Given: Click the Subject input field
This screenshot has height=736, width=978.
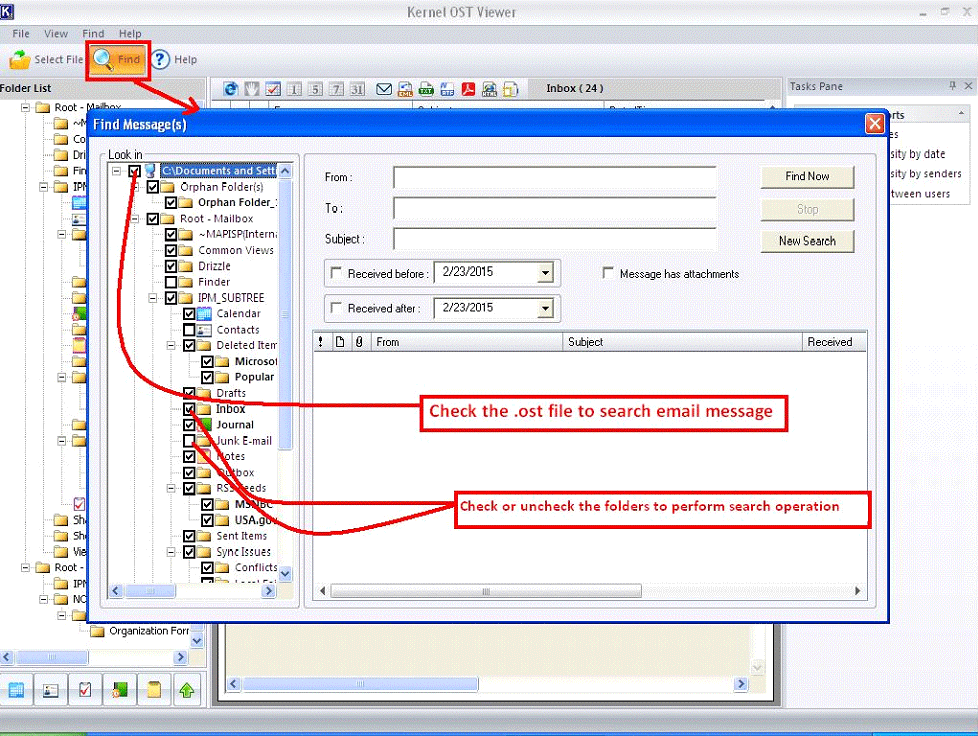Looking at the screenshot, I should click(x=554, y=239).
